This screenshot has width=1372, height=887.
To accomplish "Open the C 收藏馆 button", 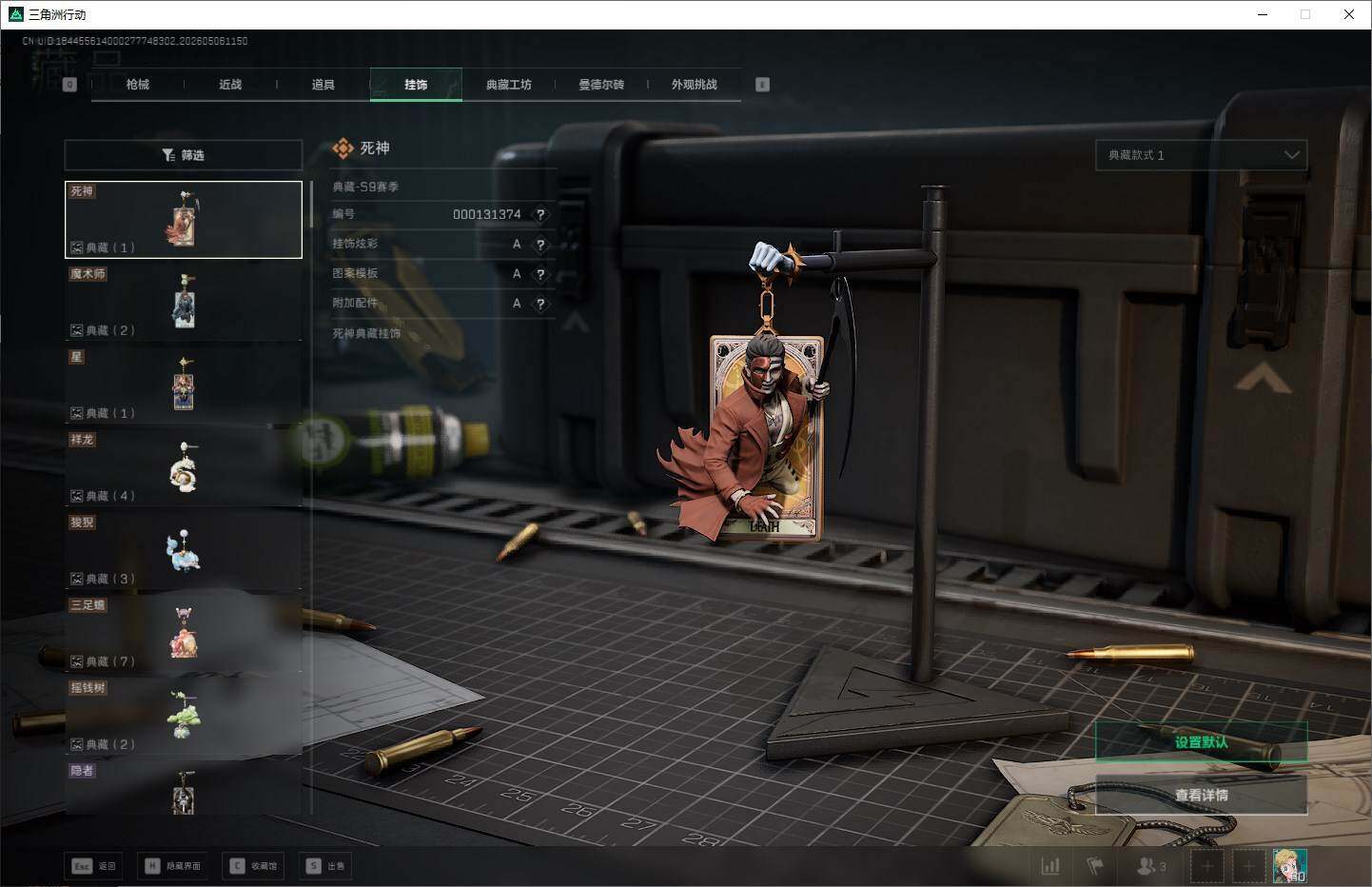I will [x=253, y=866].
